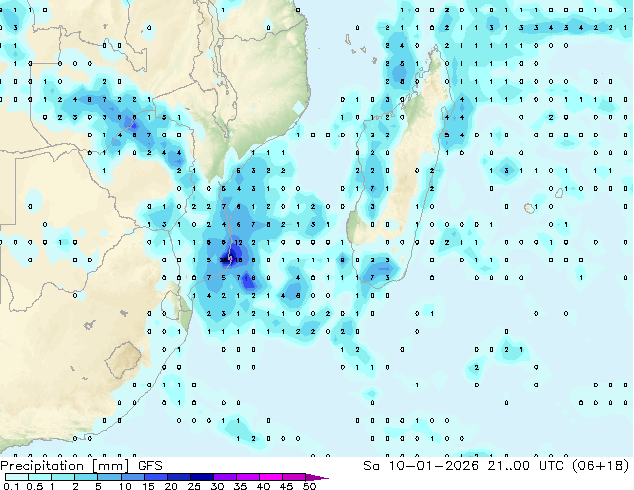The height and width of the screenshot is (490, 634).
Task: Pick the 1–2 mm legend color box
Action: [x=63, y=477]
